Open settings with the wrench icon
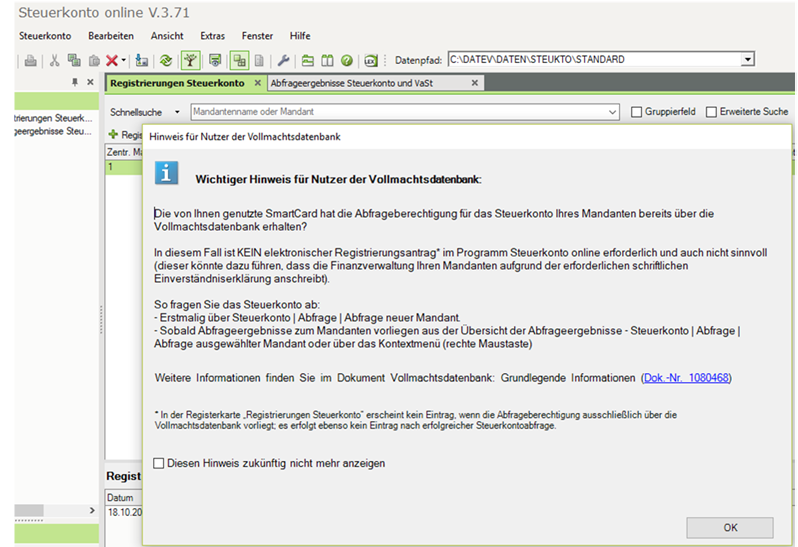 click(283, 61)
